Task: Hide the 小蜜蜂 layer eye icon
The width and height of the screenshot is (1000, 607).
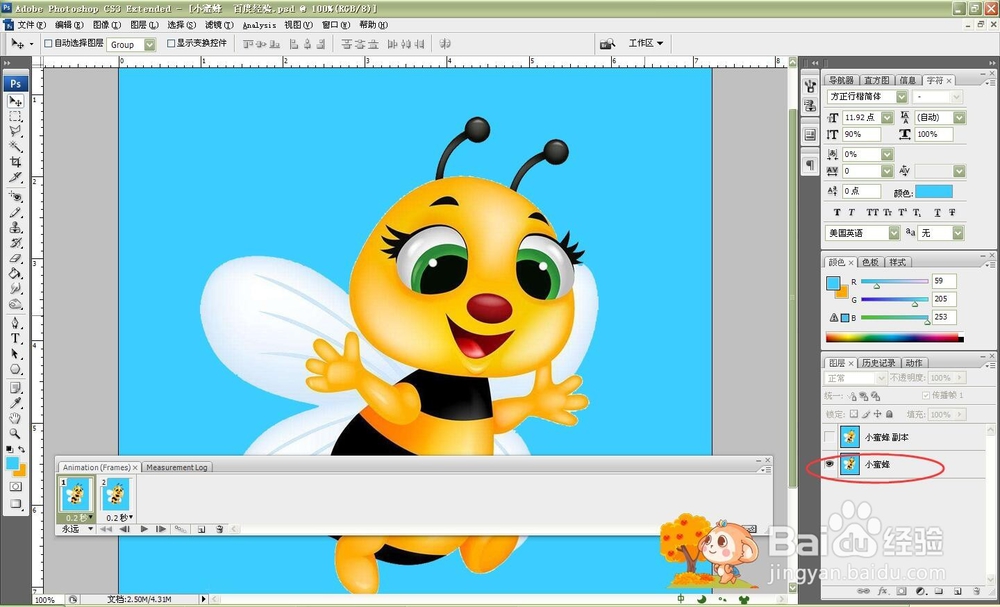Action: pyautogui.click(x=829, y=464)
